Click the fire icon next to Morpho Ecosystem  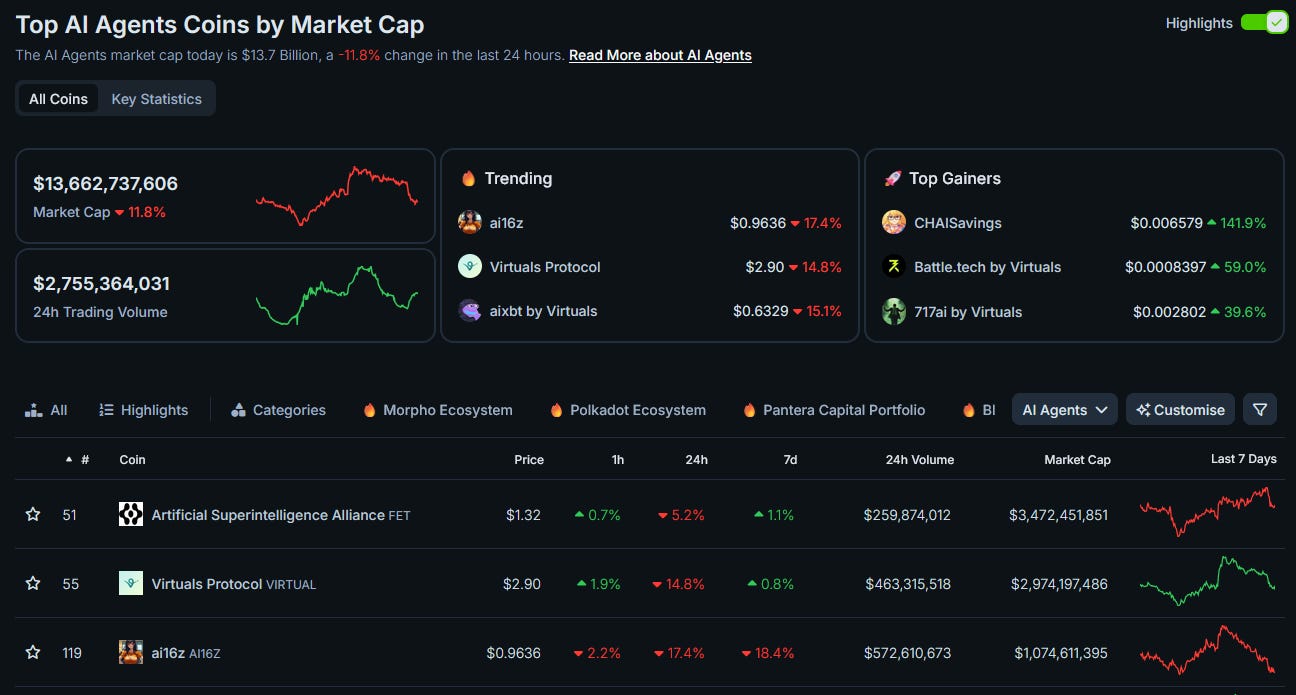(x=369, y=409)
